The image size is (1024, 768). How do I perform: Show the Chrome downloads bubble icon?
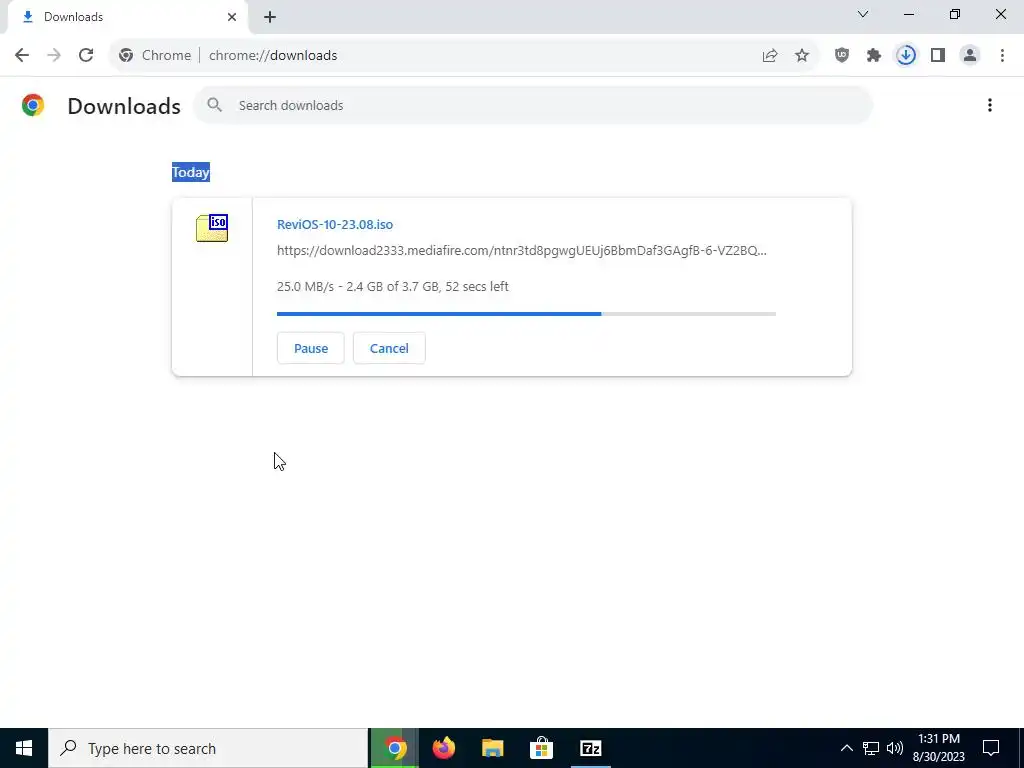906,56
